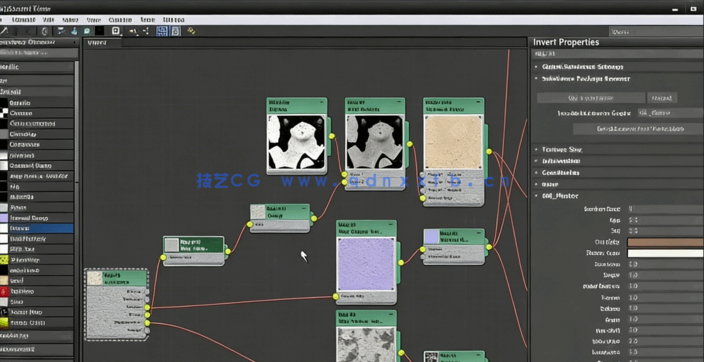Select the node with the beige stone preview
704x362 pixels.
click(453, 152)
